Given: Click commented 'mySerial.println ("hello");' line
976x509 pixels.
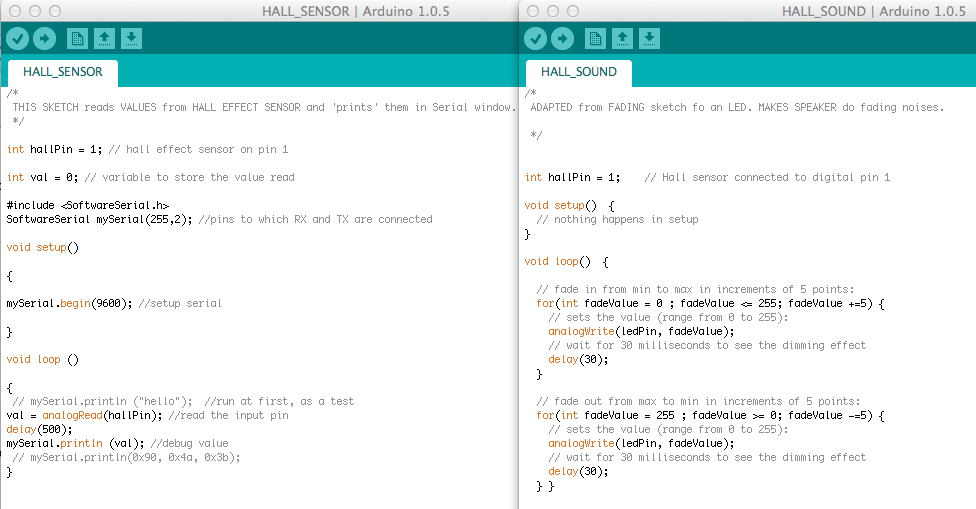Looking at the screenshot, I should point(183,401).
